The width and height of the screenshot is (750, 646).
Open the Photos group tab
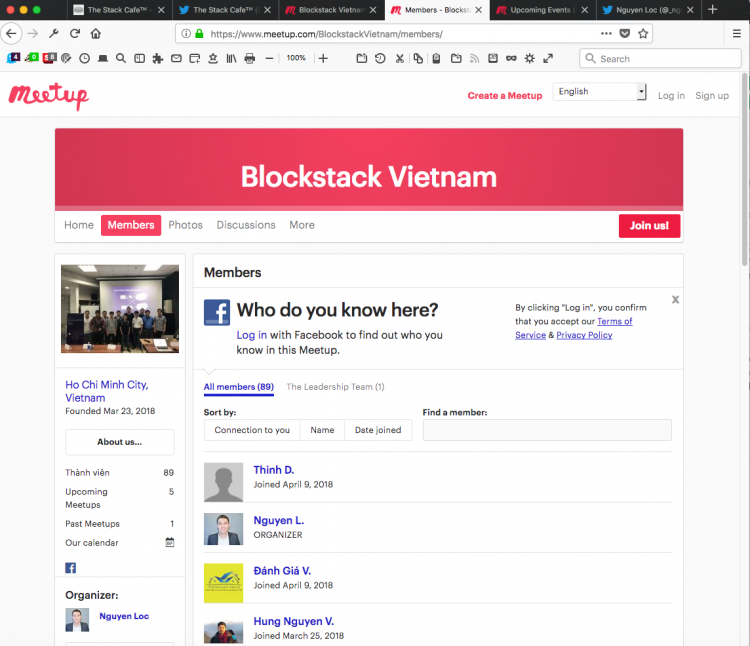point(186,225)
